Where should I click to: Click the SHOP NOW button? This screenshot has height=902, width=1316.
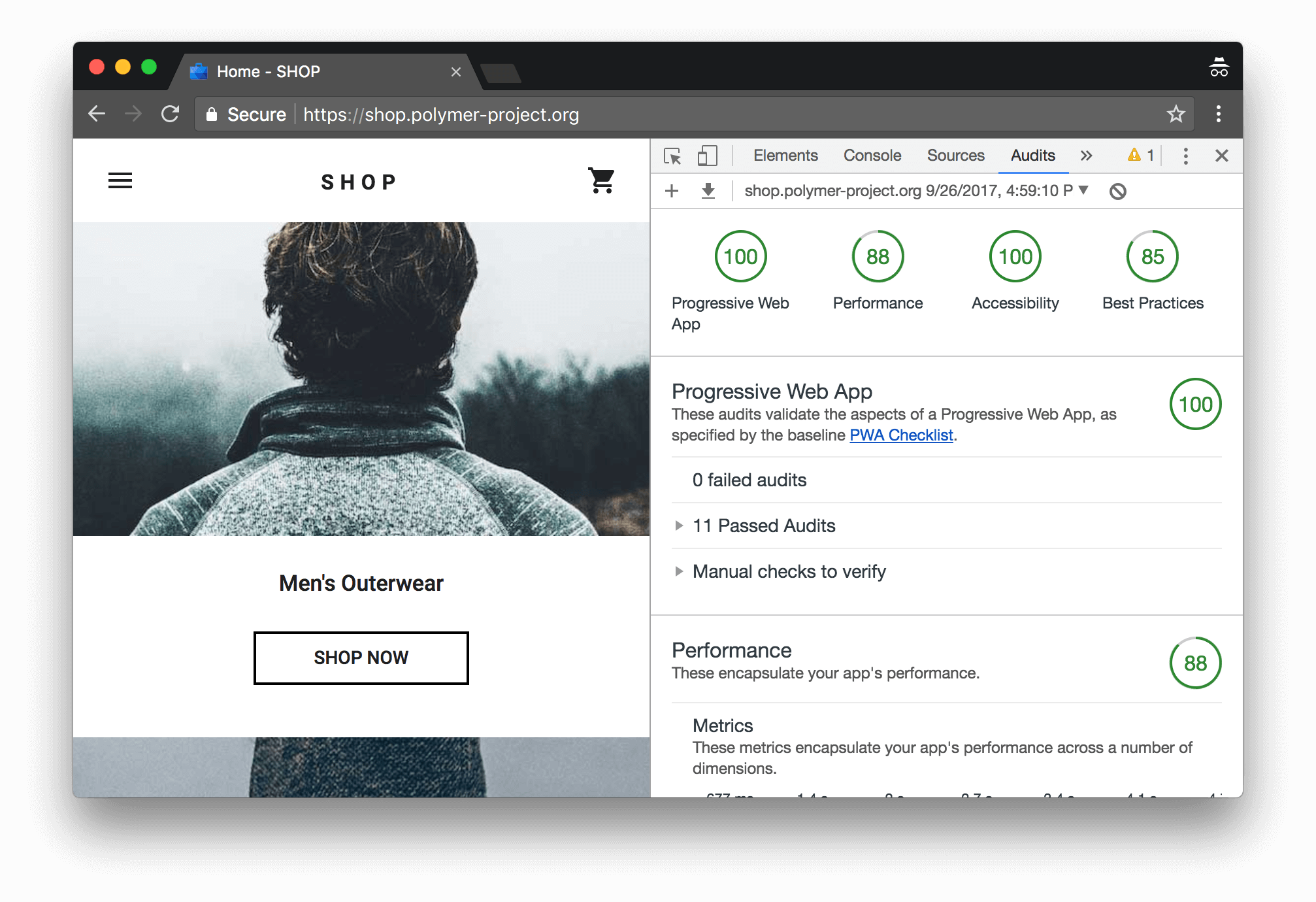click(x=361, y=657)
